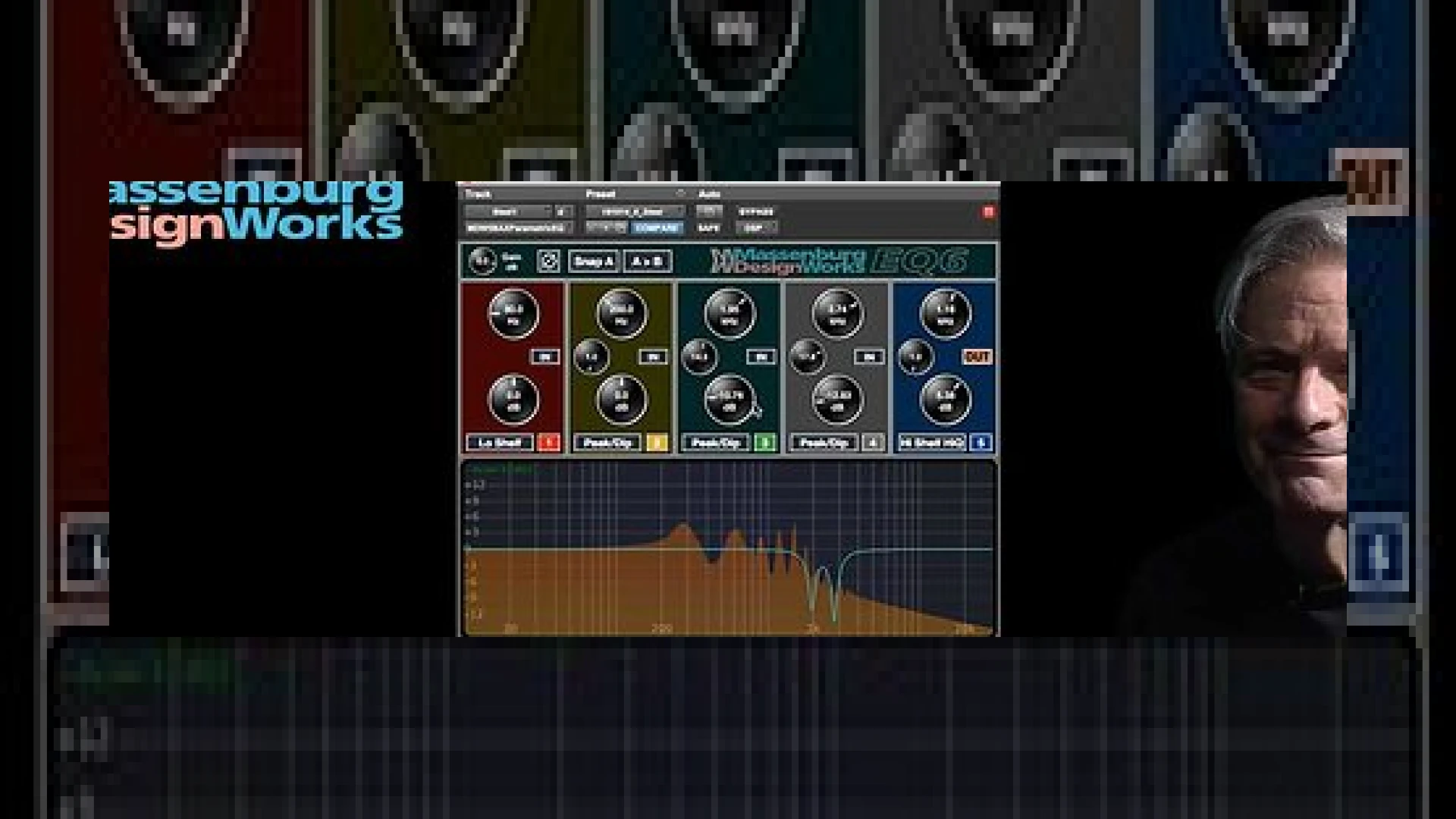
Task: Click teal band frequency knob
Action: tap(730, 314)
